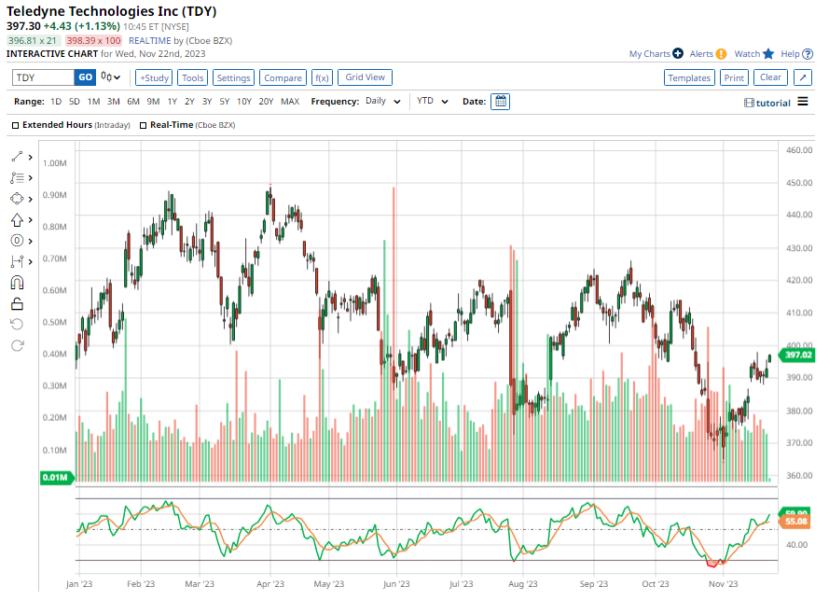829x600 pixels.
Task: Set range to MAX
Action: (290, 101)
